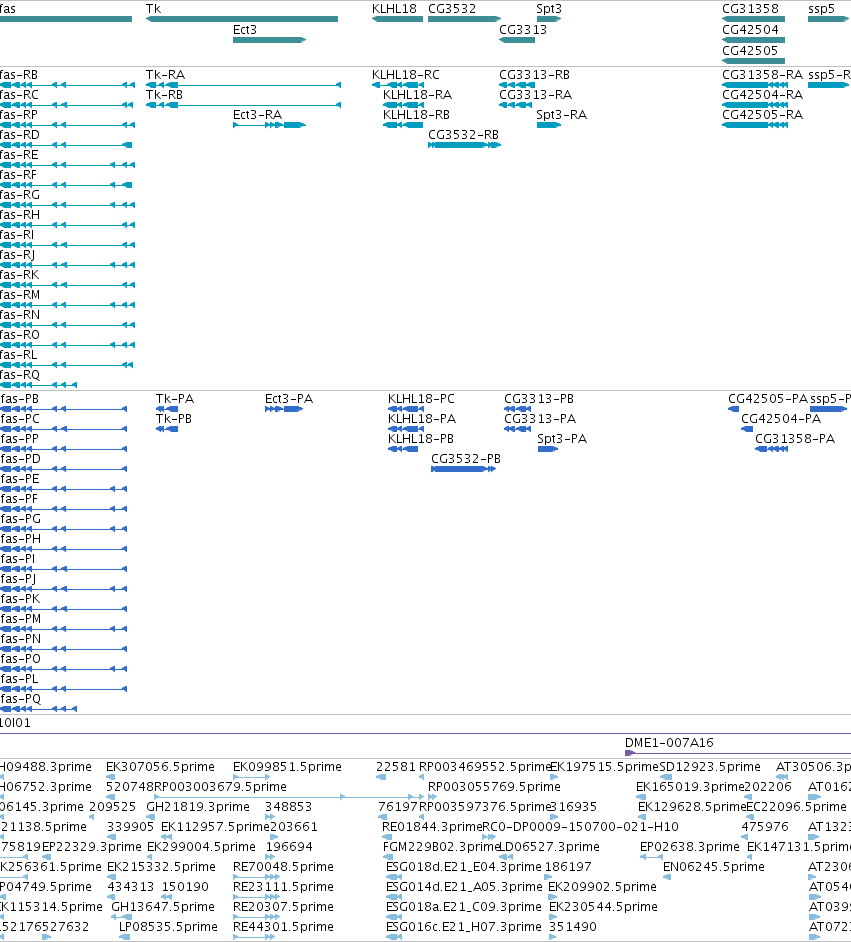The height and width of the screenshot is (942, 851).
Task: Click the EK099851.5prime EST label
Action: click(x=287, y=767)
